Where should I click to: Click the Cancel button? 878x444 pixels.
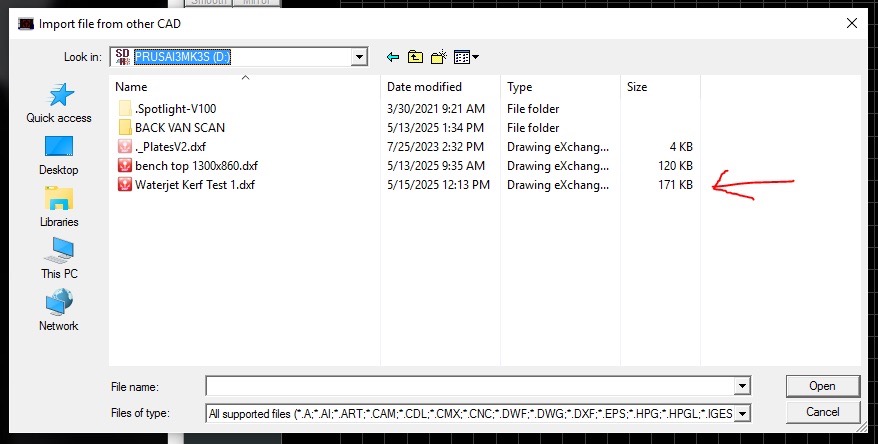pos(822,412)
